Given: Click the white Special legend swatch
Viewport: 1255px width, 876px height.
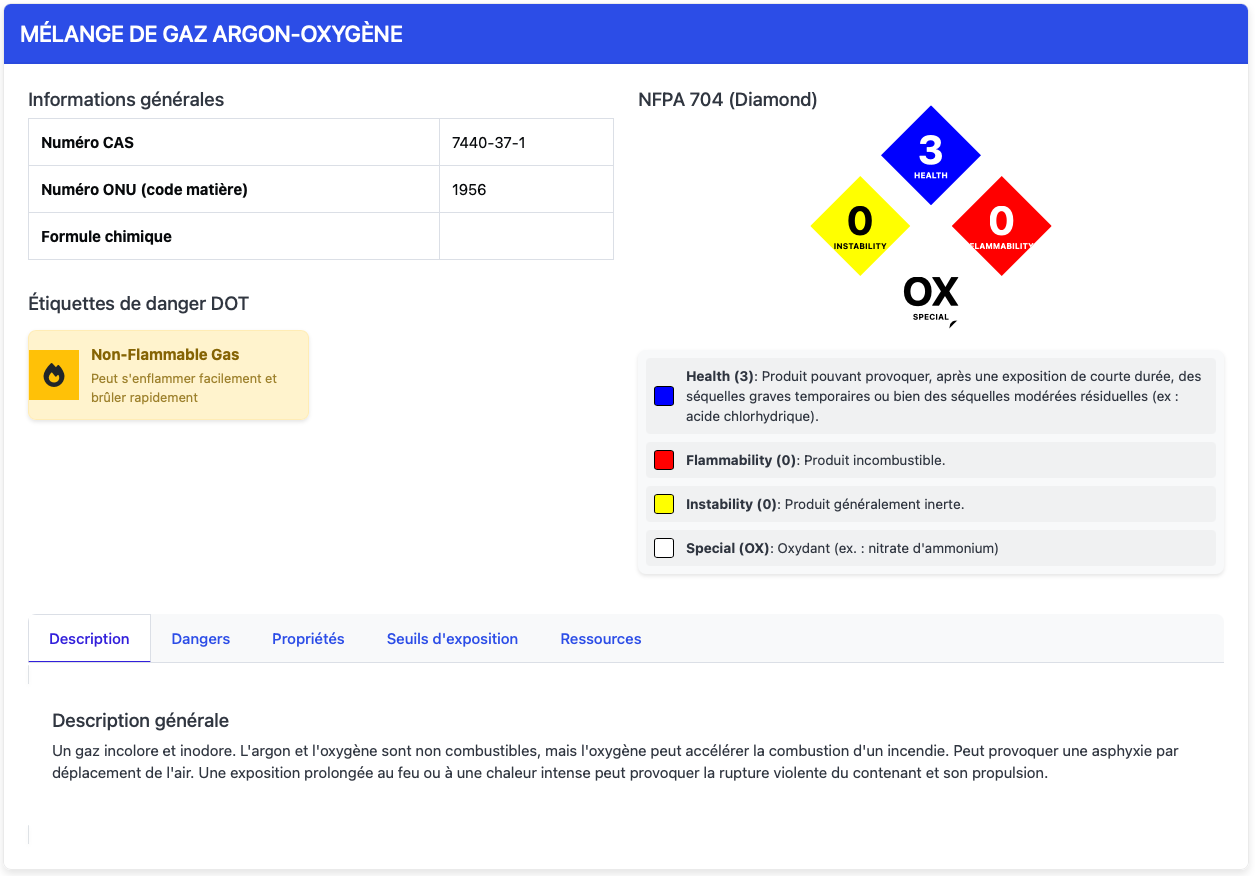Looking at the screenshot, I should tap(664, 548).
